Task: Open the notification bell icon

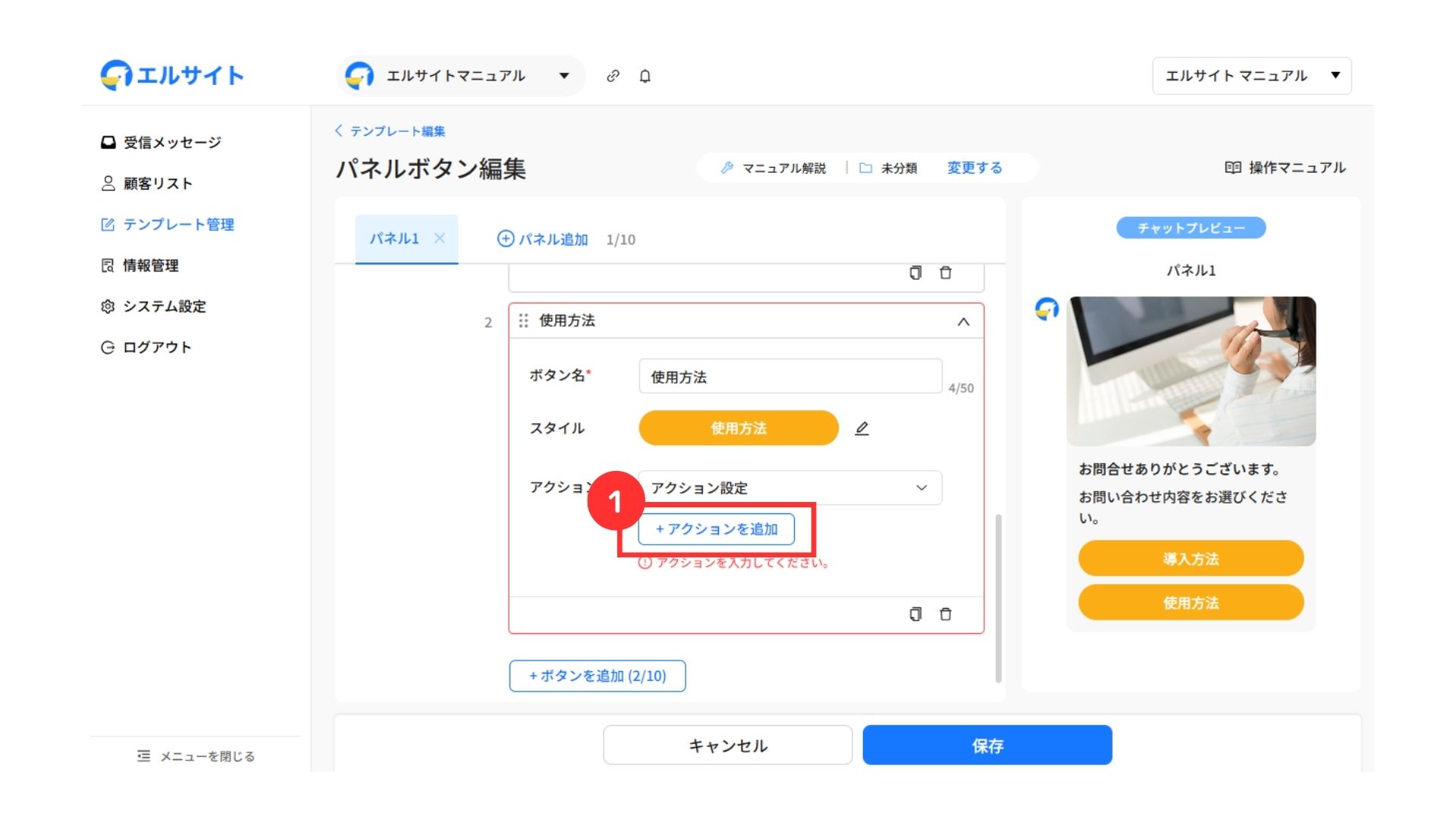Action: point(645,76)
